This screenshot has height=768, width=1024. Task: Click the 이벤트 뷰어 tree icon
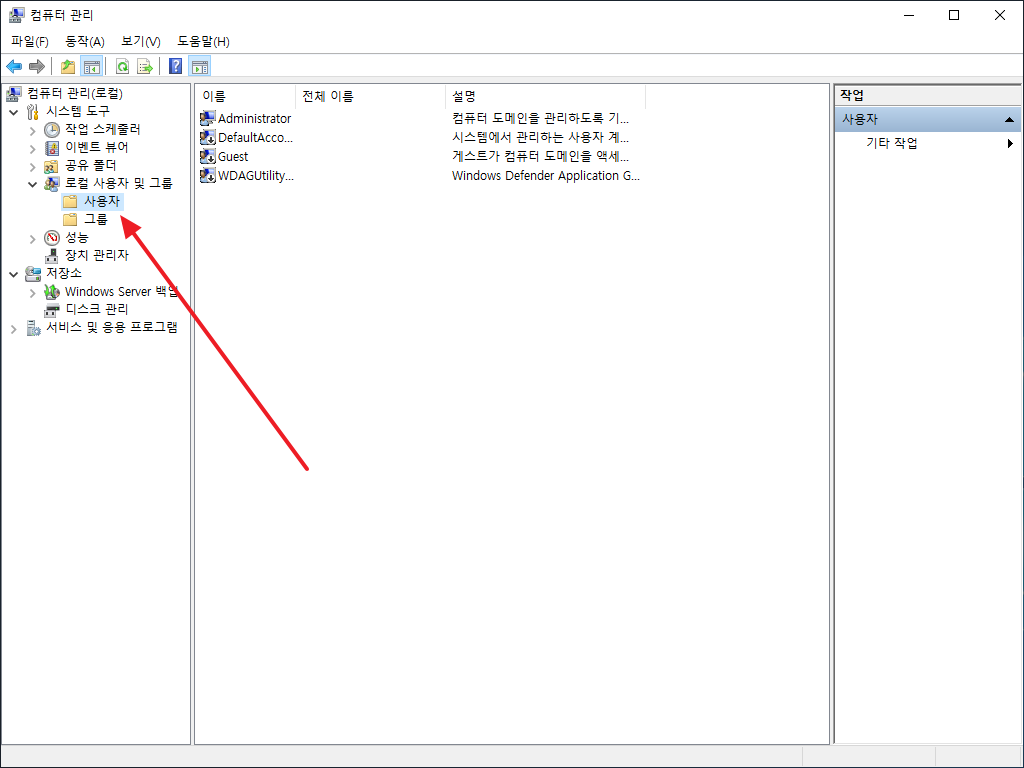point(52,148)
